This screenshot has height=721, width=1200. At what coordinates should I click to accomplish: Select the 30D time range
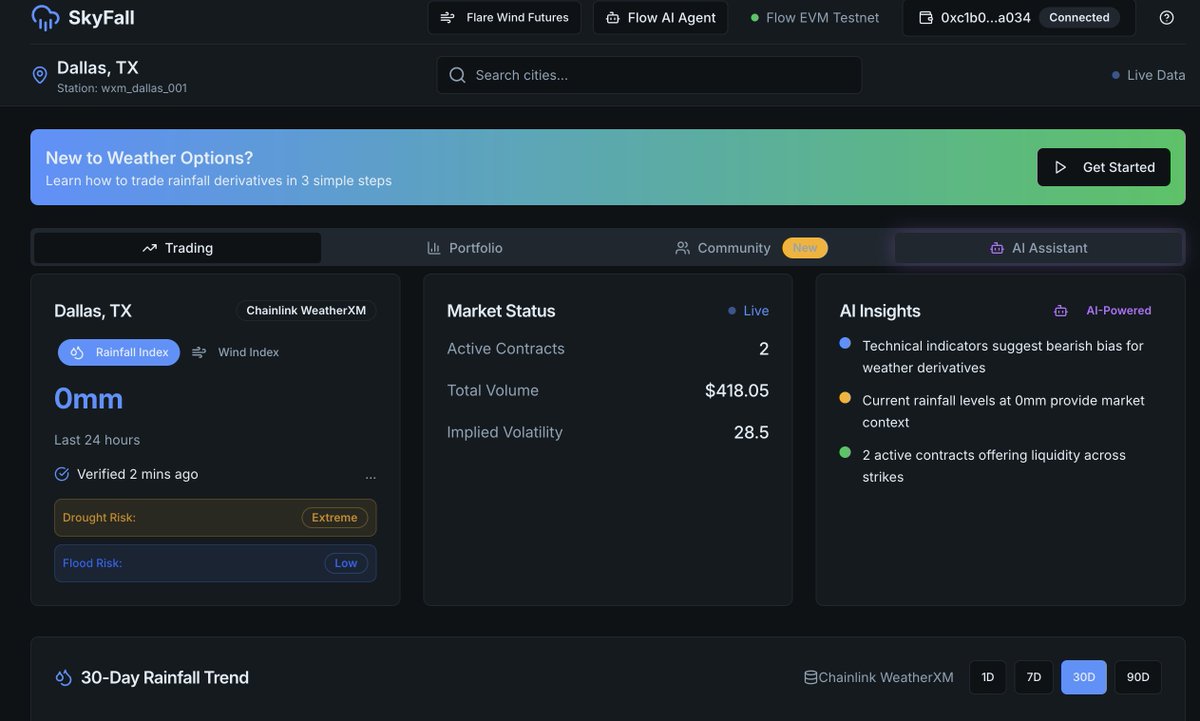(x=1084, y=677)
